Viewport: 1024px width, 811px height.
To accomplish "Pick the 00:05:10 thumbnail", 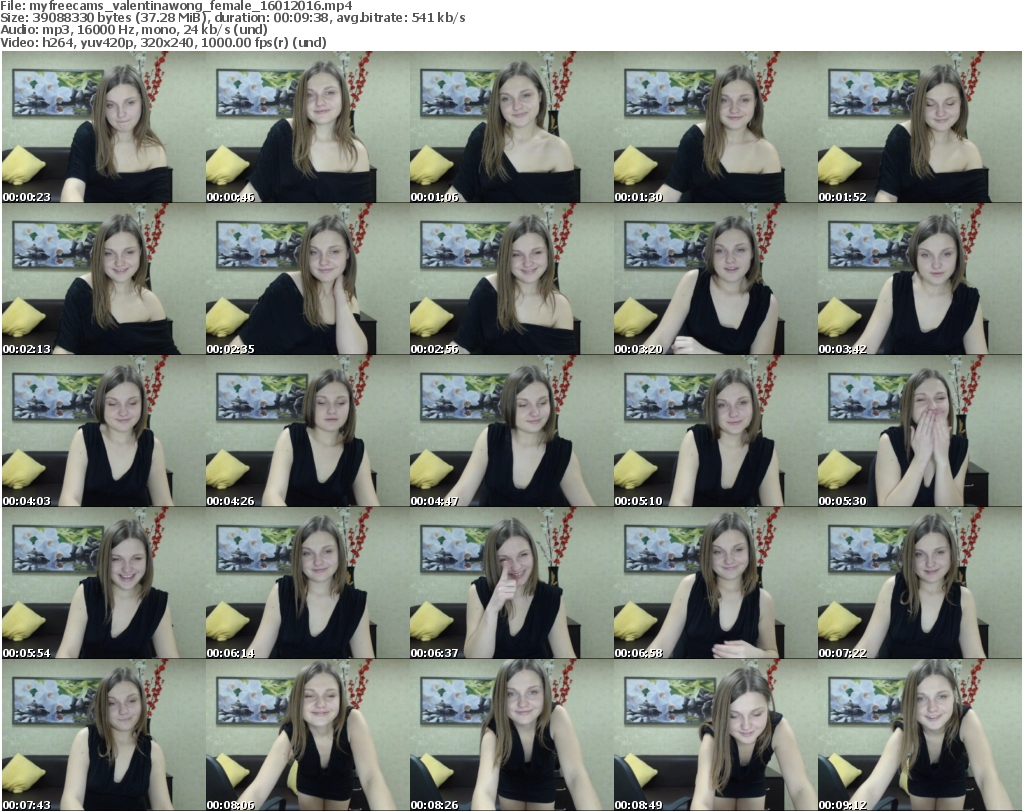I will pyautogui.click(x=715, y=432).
